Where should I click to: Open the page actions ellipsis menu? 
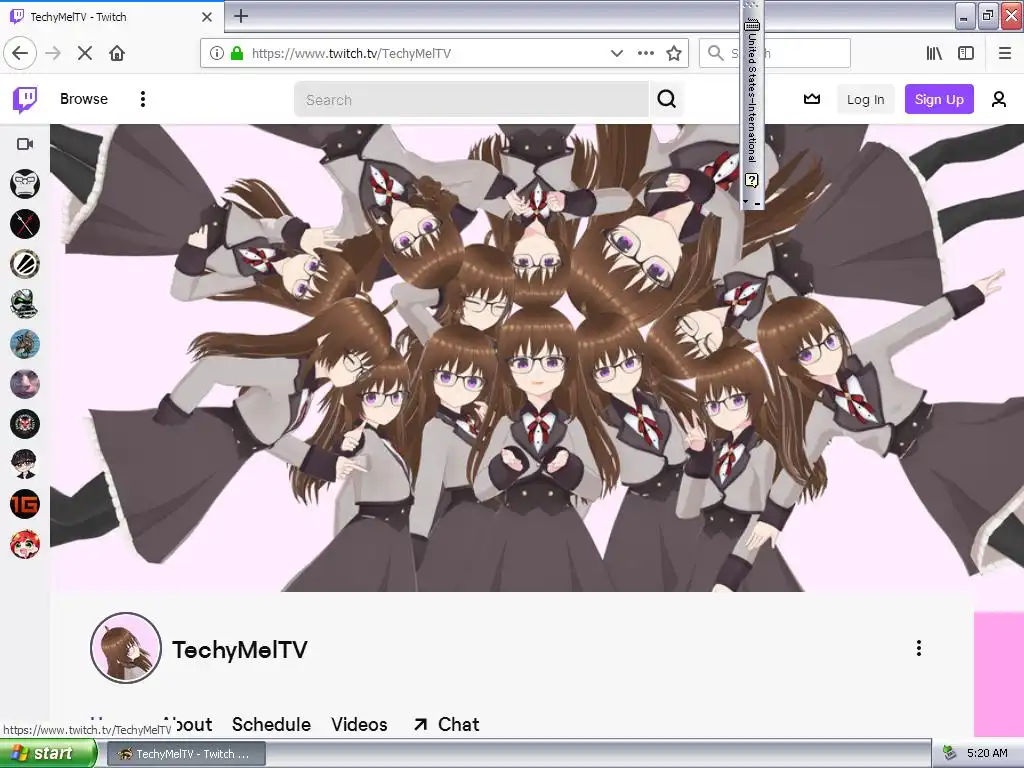646,53
